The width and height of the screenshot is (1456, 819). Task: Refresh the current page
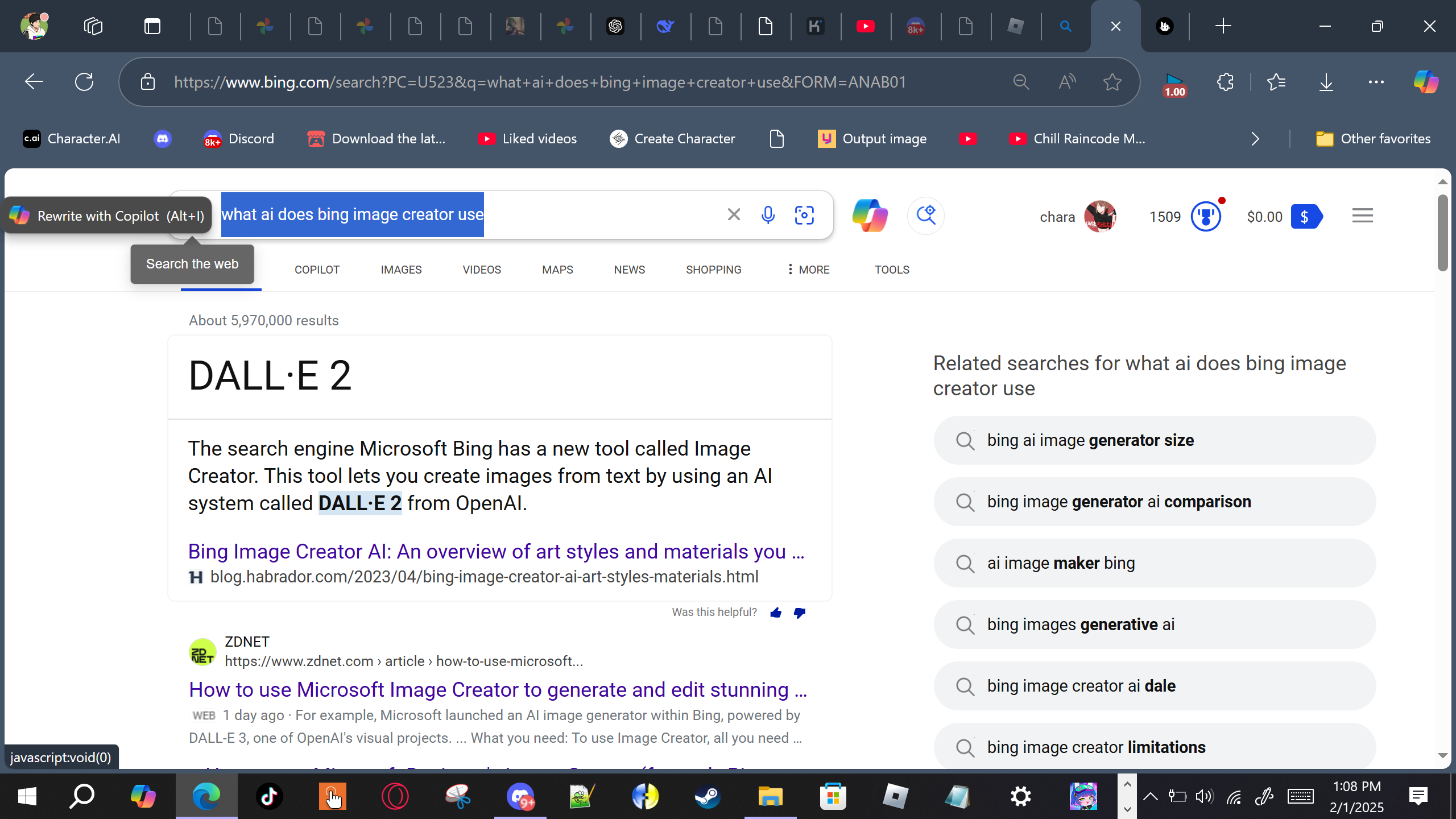(x=84, y=82)
